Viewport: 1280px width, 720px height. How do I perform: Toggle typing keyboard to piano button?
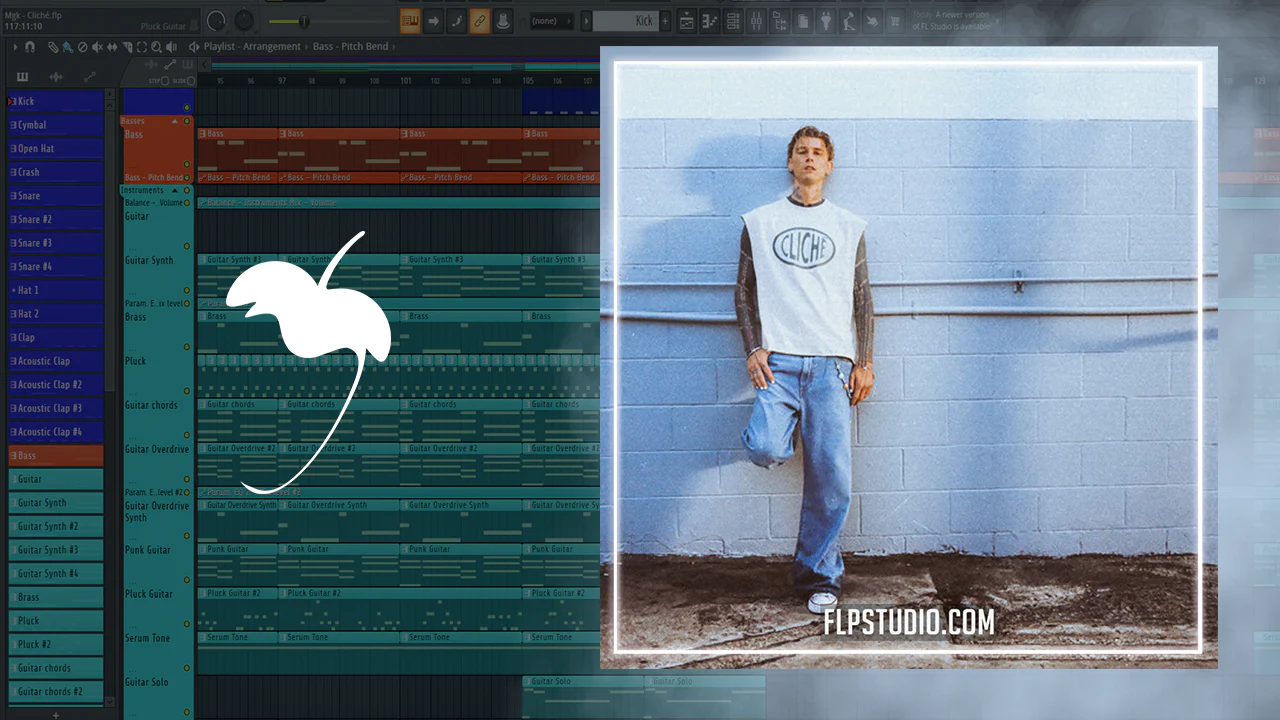coord(410,20)
